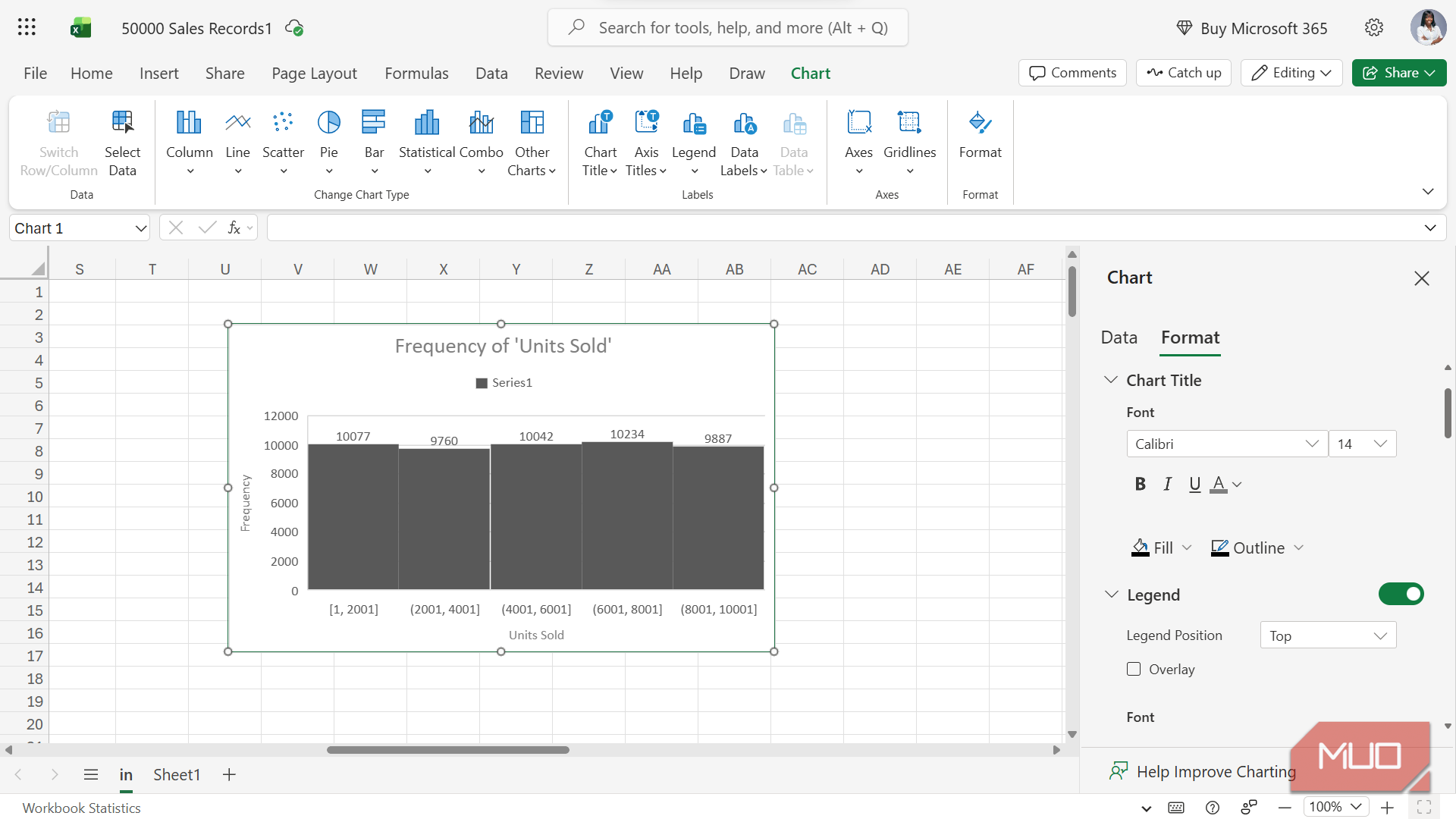Check the Overlay checkbox
Image resolution: width=1456 pixels, height=819 pixels.
(x=1134, y=669)
